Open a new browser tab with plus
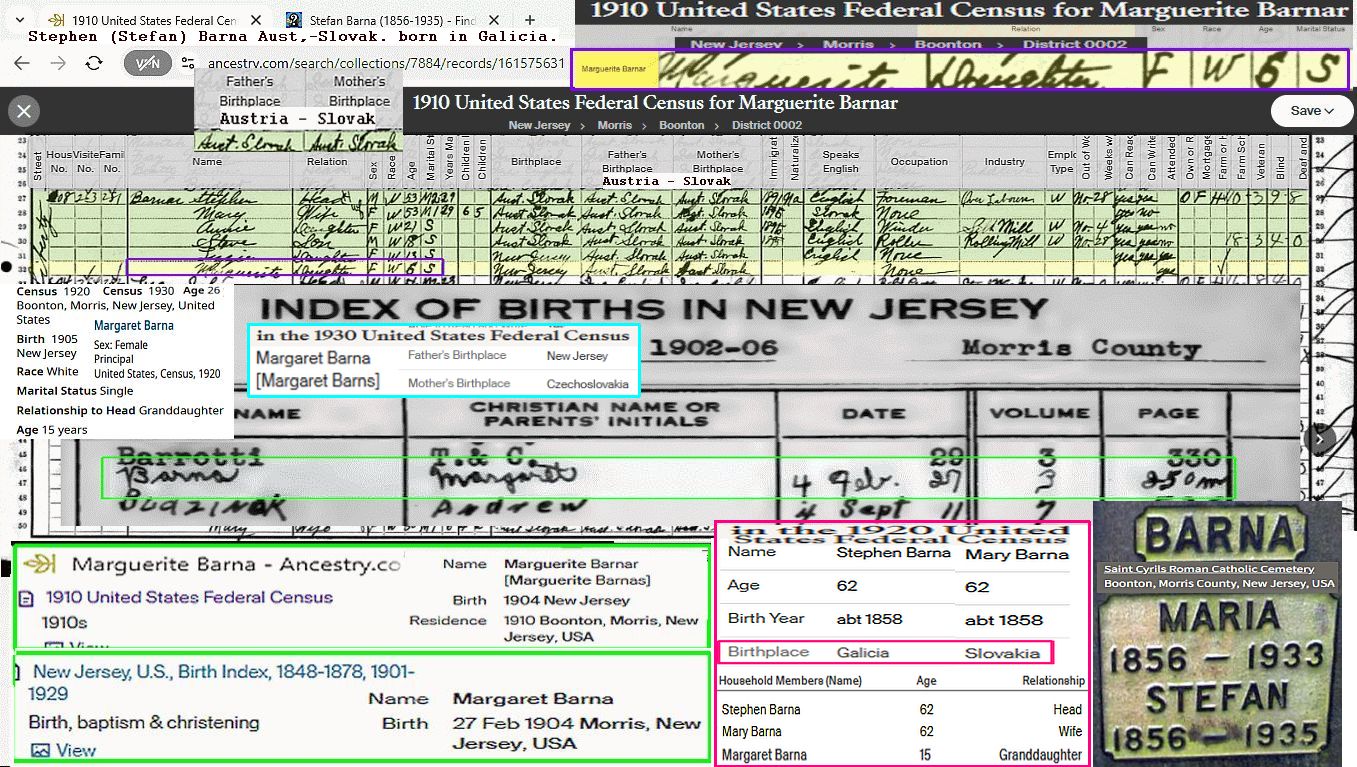This screenshot has width=1357, height=767. tap(529, 20)
